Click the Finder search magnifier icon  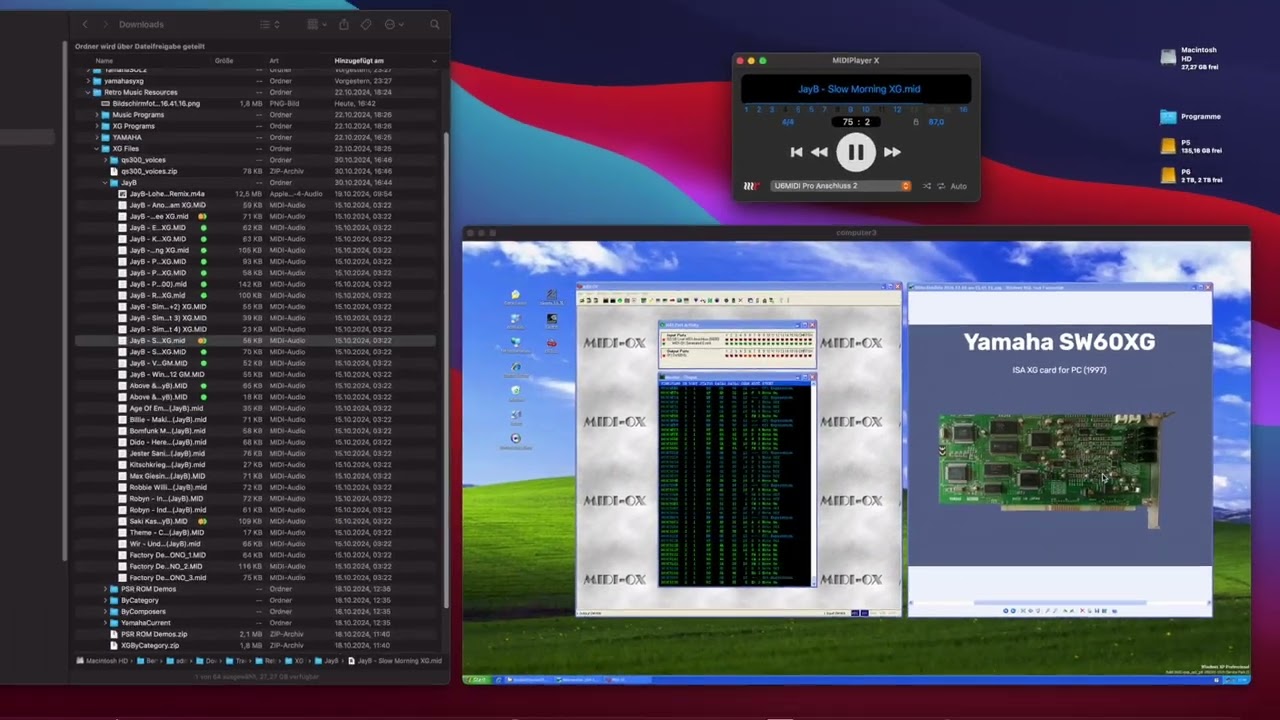pyautogui.click(x=434, y=24)
